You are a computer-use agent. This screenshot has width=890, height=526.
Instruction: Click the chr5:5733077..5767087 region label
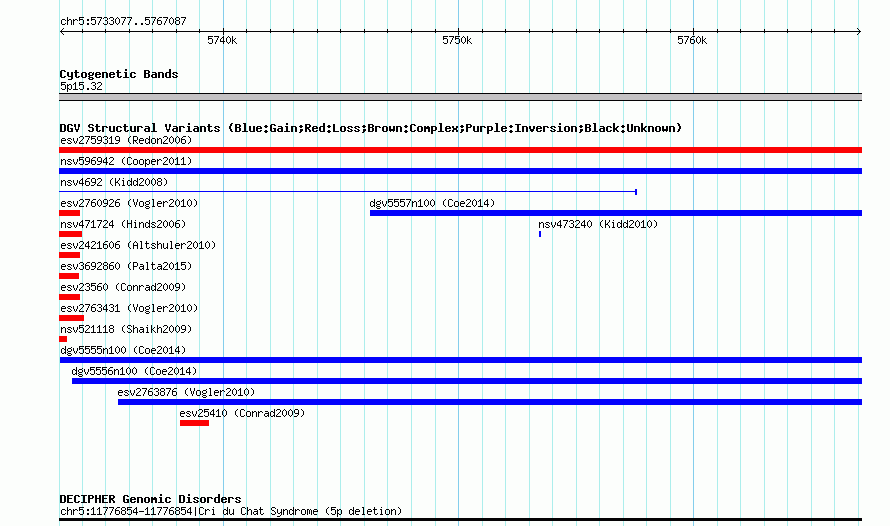click(123, 21)
